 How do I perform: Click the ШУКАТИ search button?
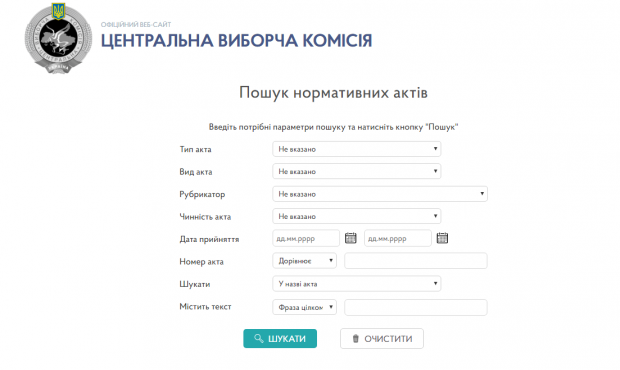pos(280,339)
